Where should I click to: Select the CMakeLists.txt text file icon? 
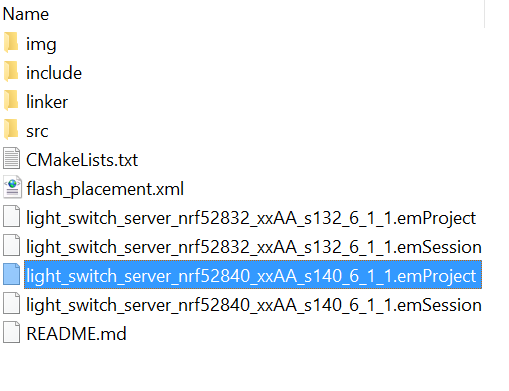[12, 158]
